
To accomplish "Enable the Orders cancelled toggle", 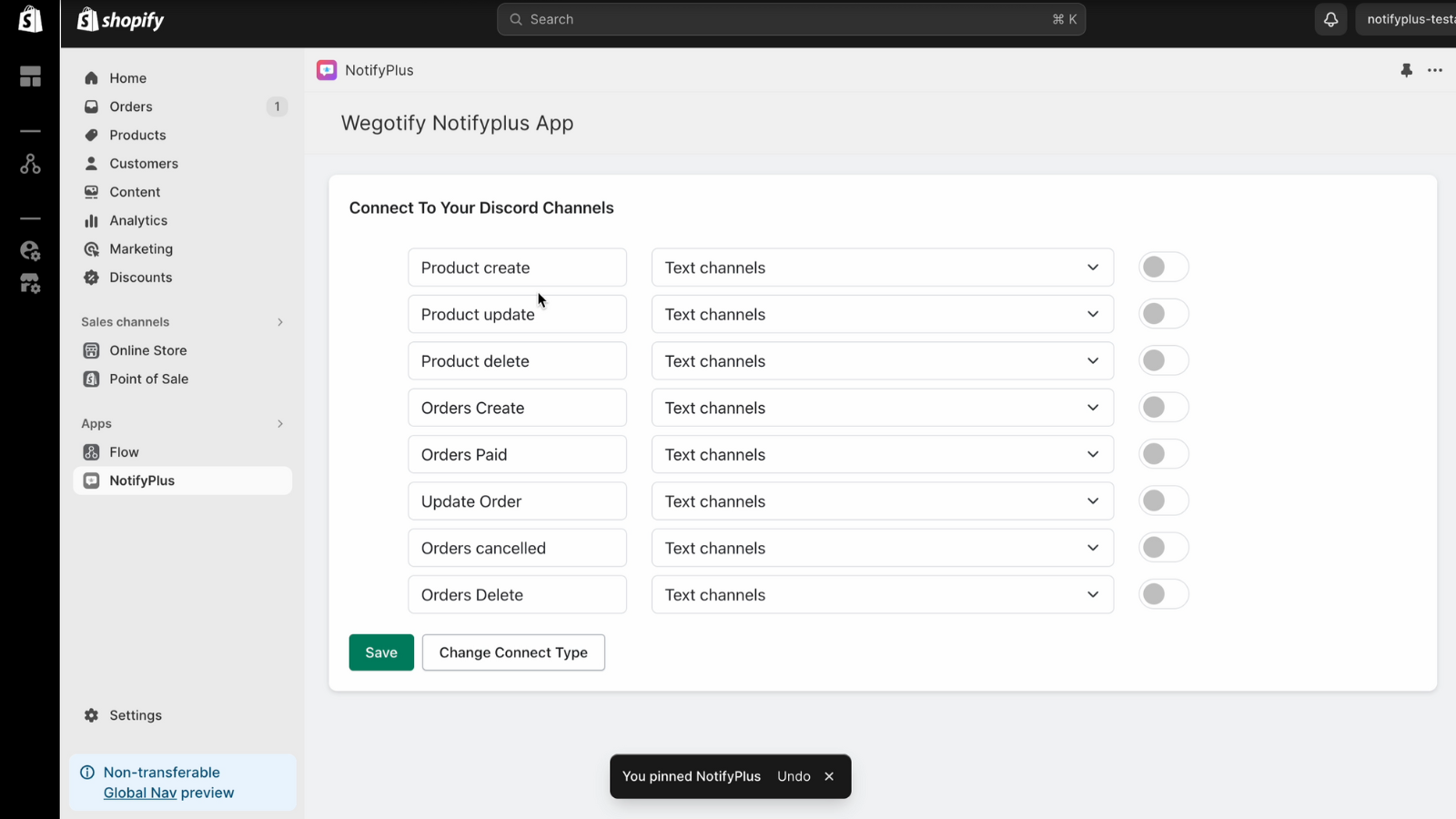I will pos(1164,548).
